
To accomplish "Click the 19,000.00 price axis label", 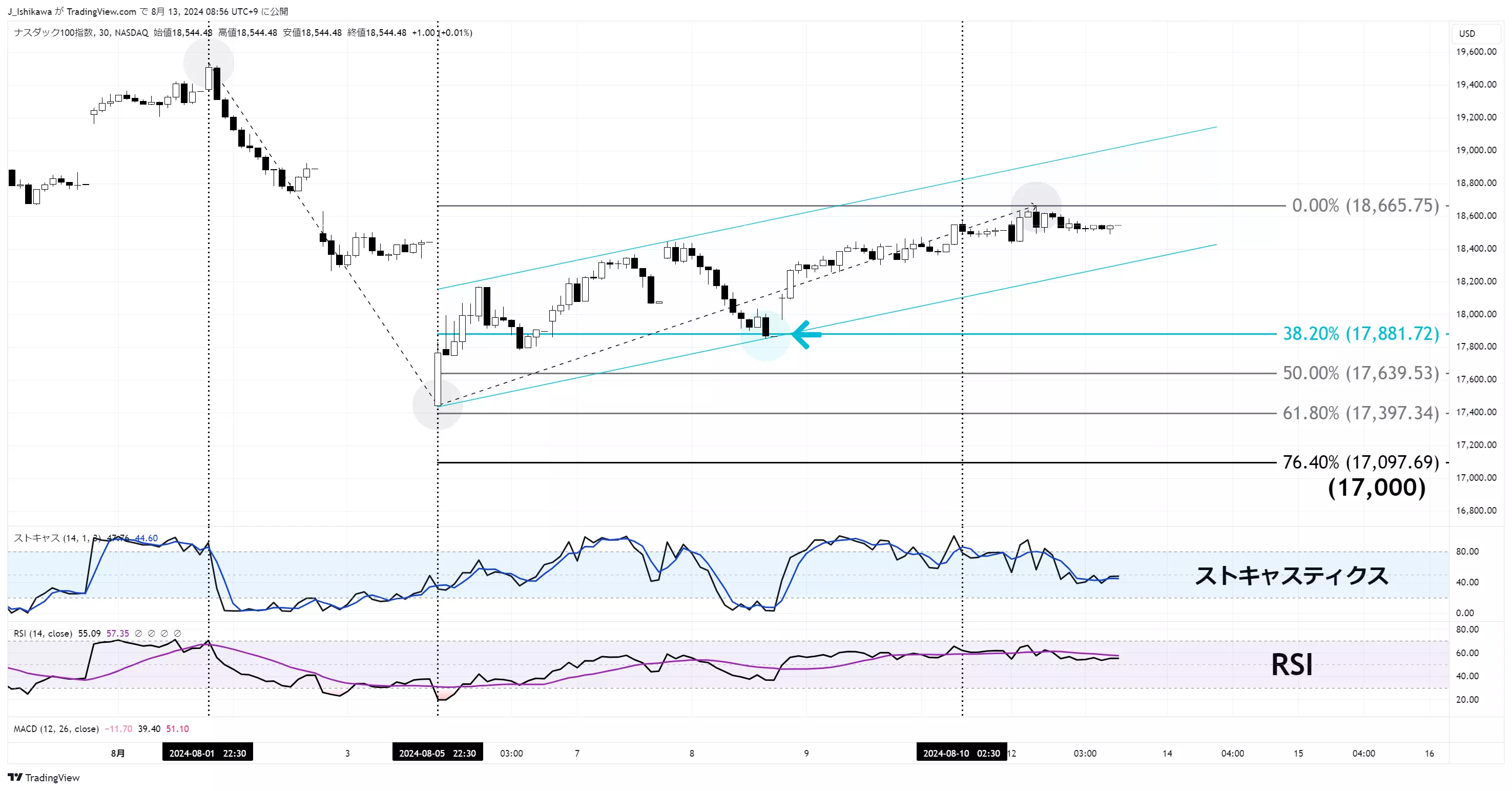I will coord(1476,150).
